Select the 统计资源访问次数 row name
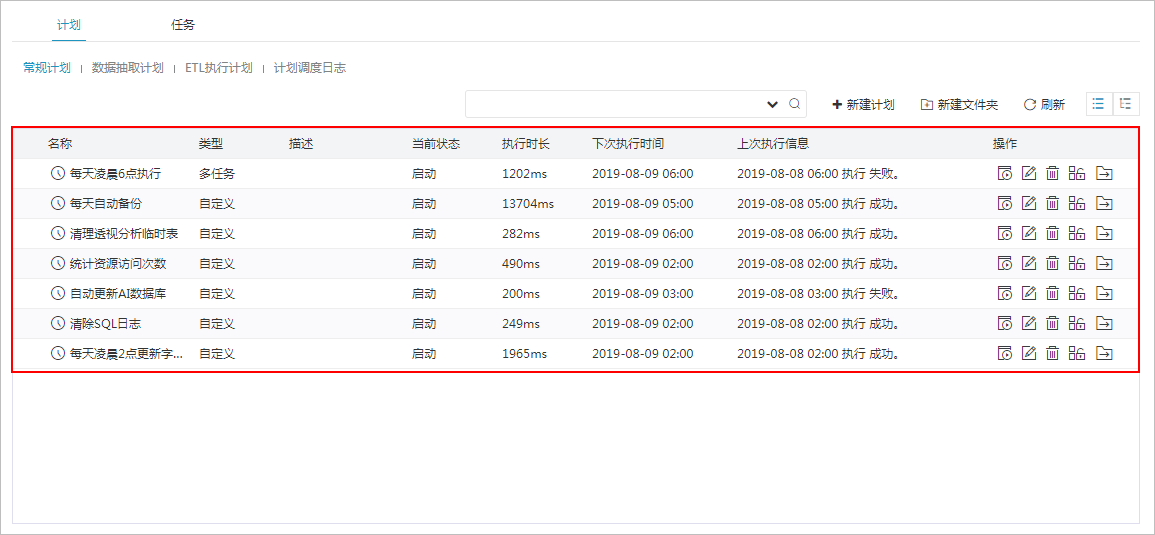 [118, 263]
